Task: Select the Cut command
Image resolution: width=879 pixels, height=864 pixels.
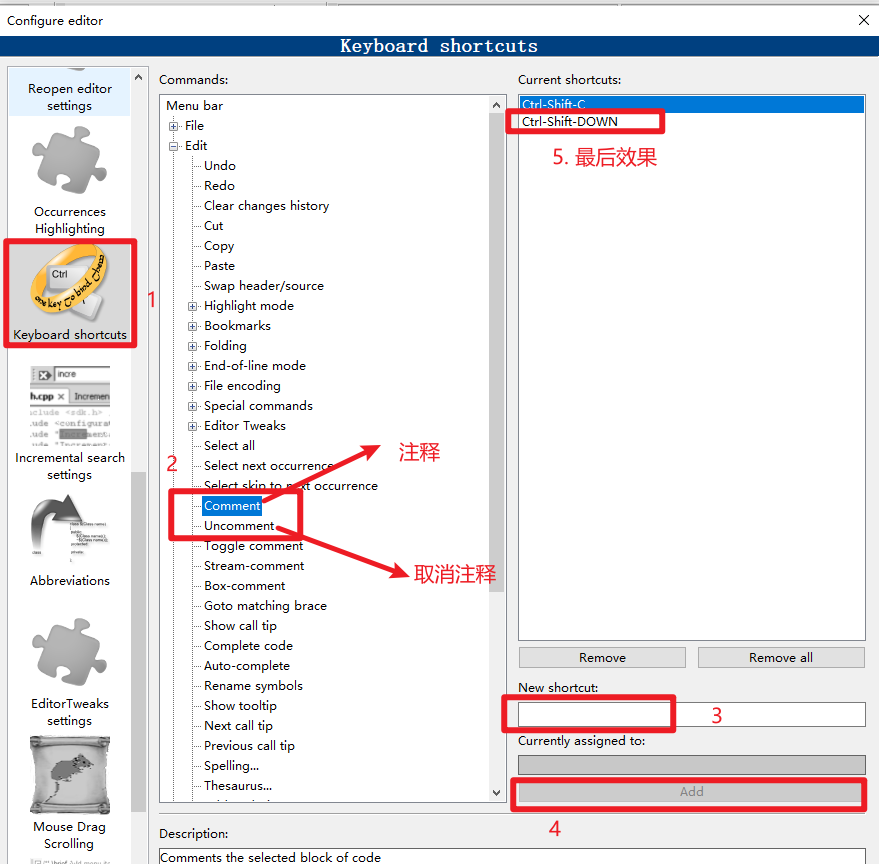Action: pos(214,226)
